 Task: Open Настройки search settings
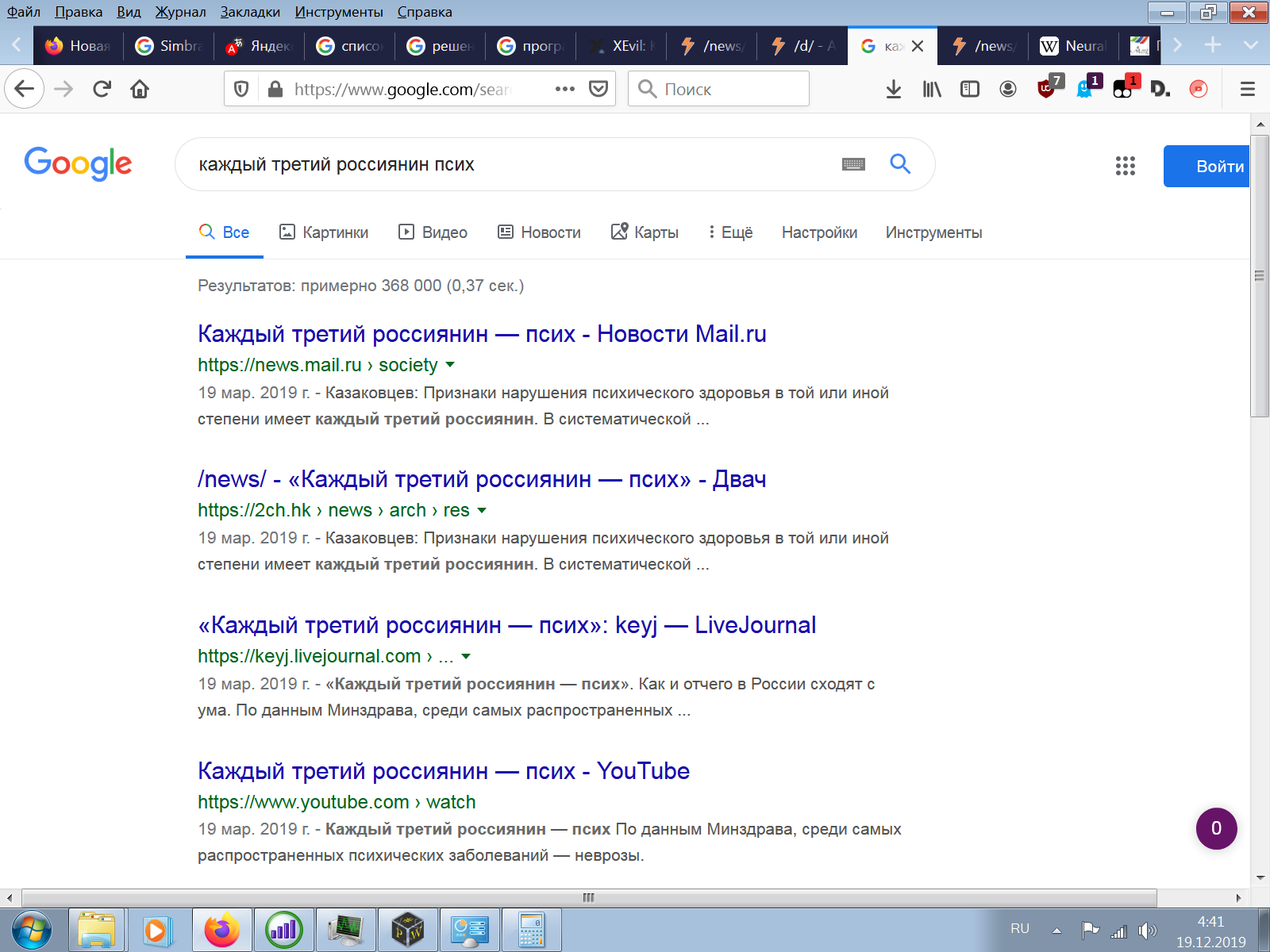819,232
